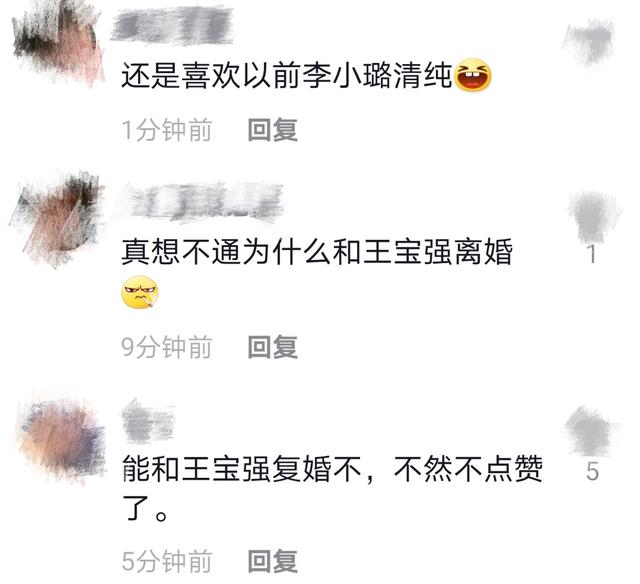This screenshot has width=640, height=584.
Task: Open the avatar of the 复婚 commenter
Action: 61,439
